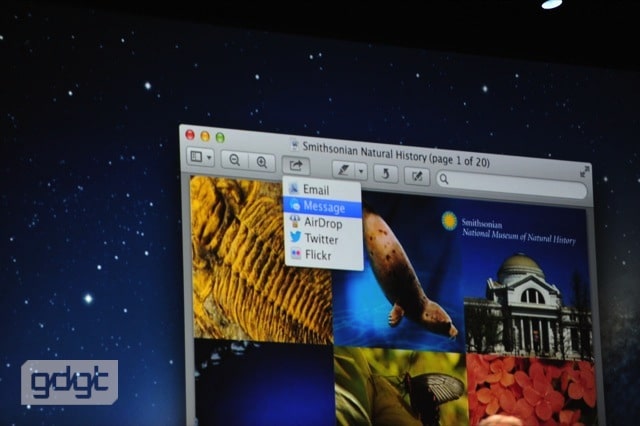
Task: Expand the sidebar view dropdown arrow
Action: [209, 158]
